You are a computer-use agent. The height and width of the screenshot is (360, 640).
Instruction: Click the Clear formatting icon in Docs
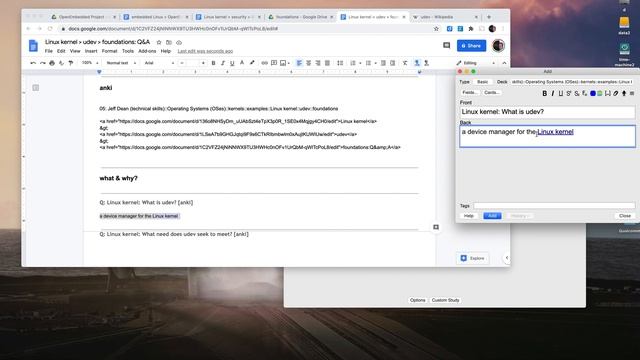pos(405,63)
